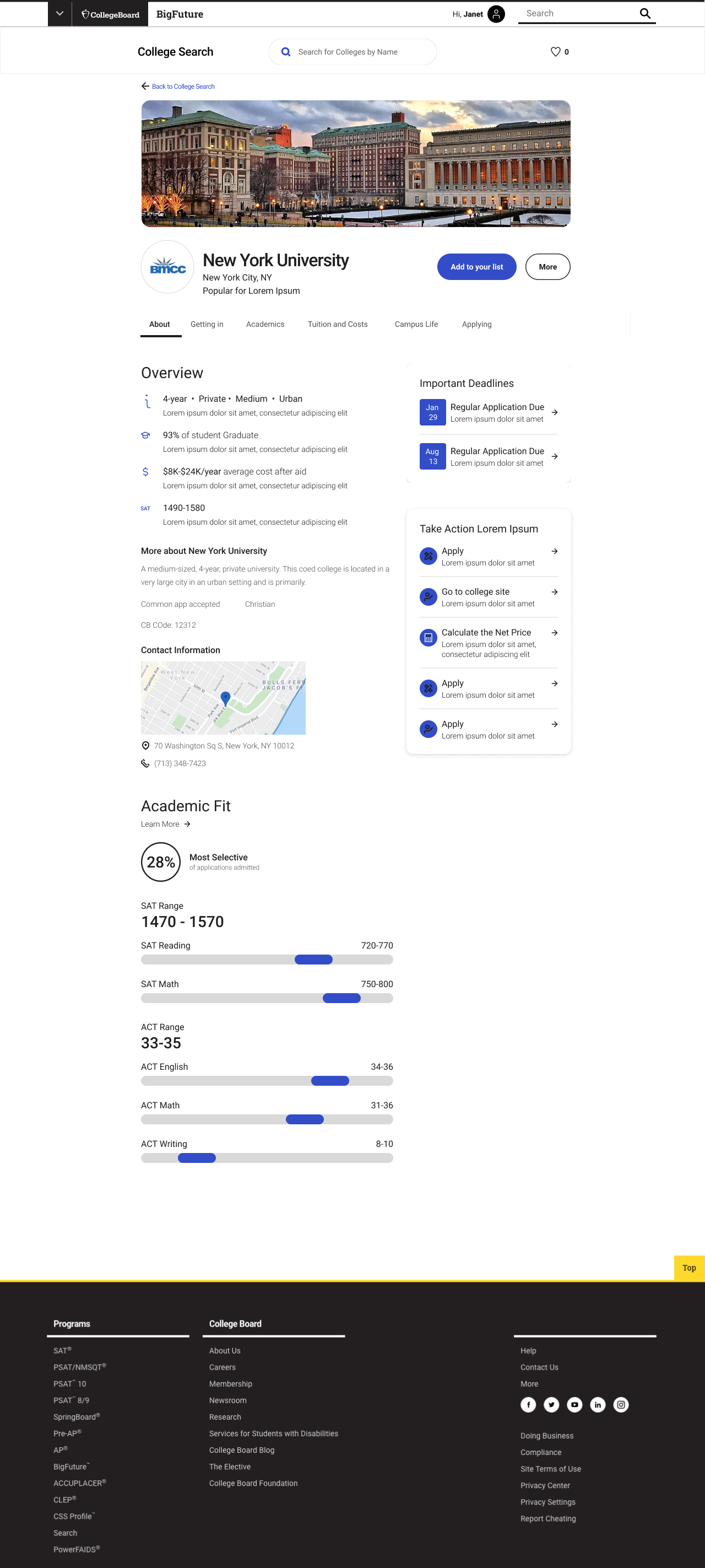Click the first Apply action icon
The height and width of the screenshot is (1568, 705).
(x=428, y=556)
